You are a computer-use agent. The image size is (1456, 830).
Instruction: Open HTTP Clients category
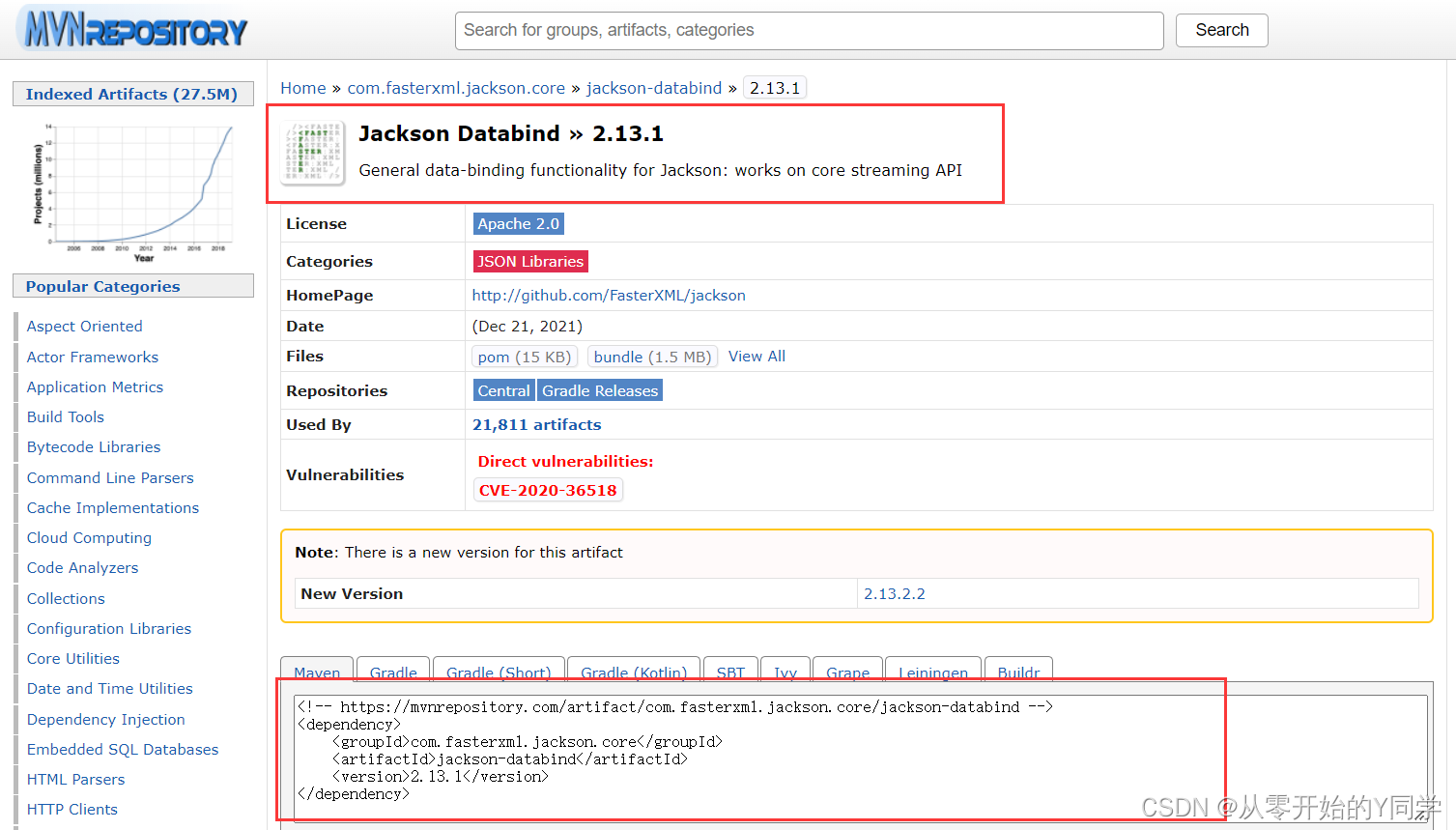[x=72, y=810]
